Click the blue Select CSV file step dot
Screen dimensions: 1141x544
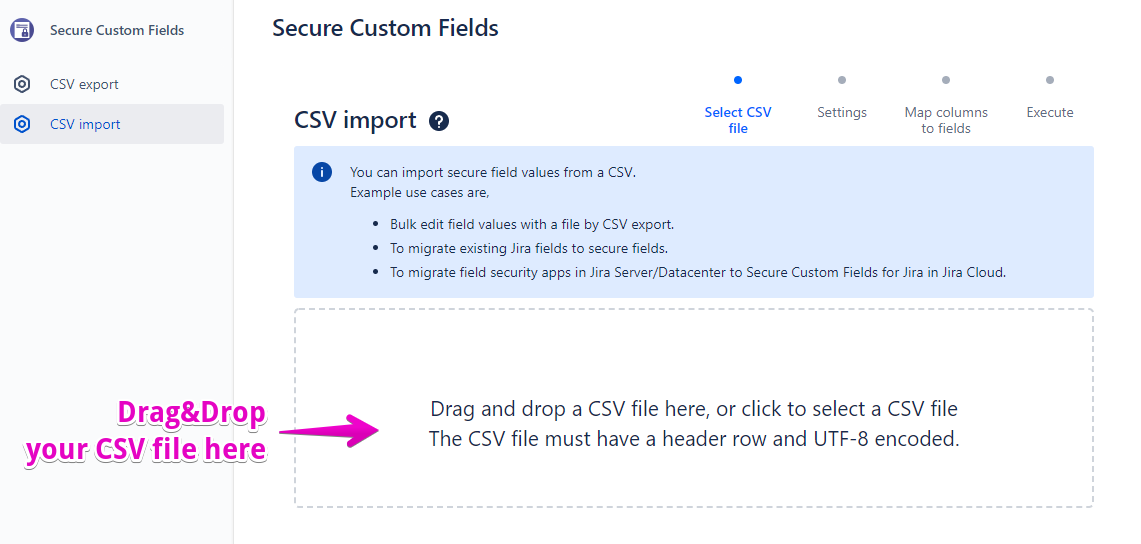(x=738, y=80)
